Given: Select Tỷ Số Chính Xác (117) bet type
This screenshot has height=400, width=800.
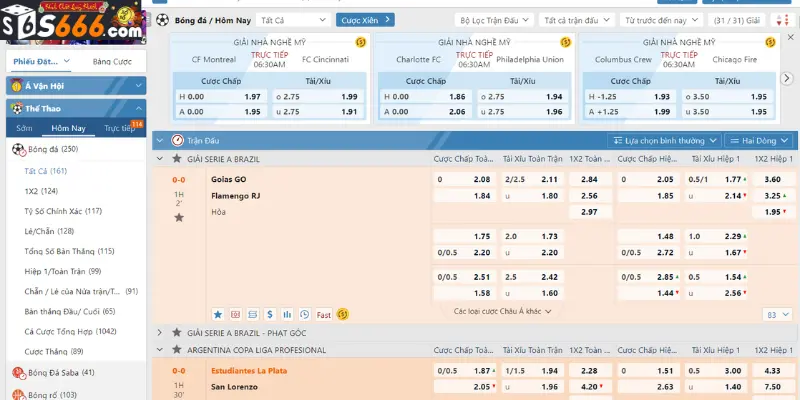Looking at the screenshot, I should click(63, 211).
